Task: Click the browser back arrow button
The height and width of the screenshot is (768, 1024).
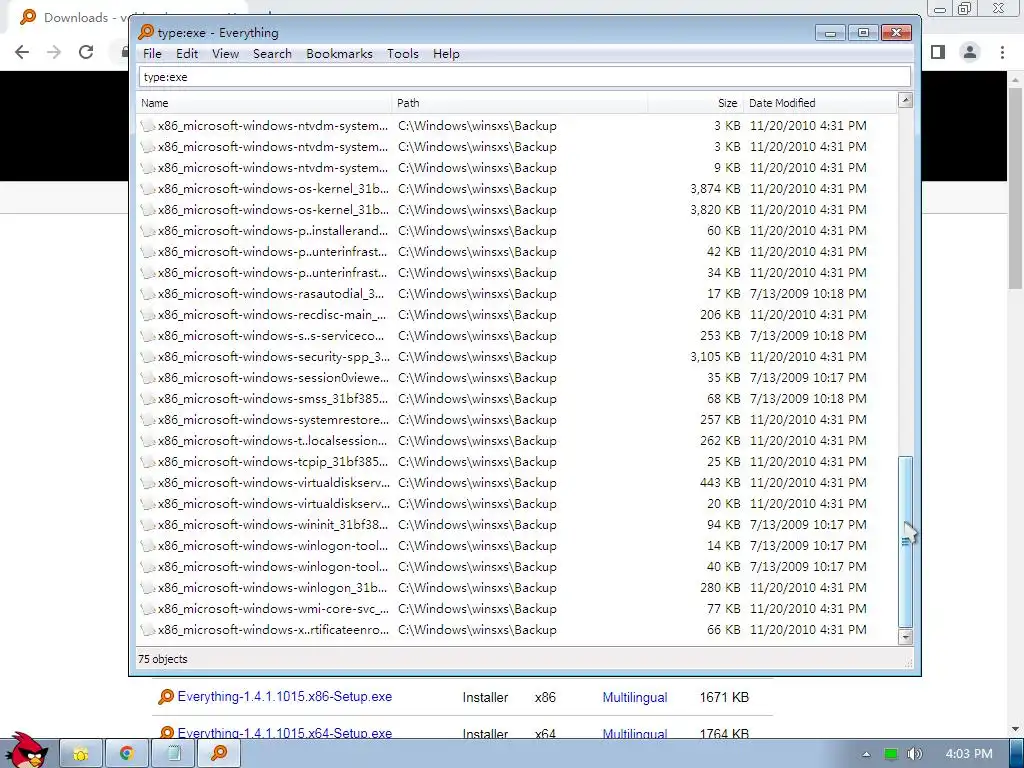Action: (x=22, y=52)
